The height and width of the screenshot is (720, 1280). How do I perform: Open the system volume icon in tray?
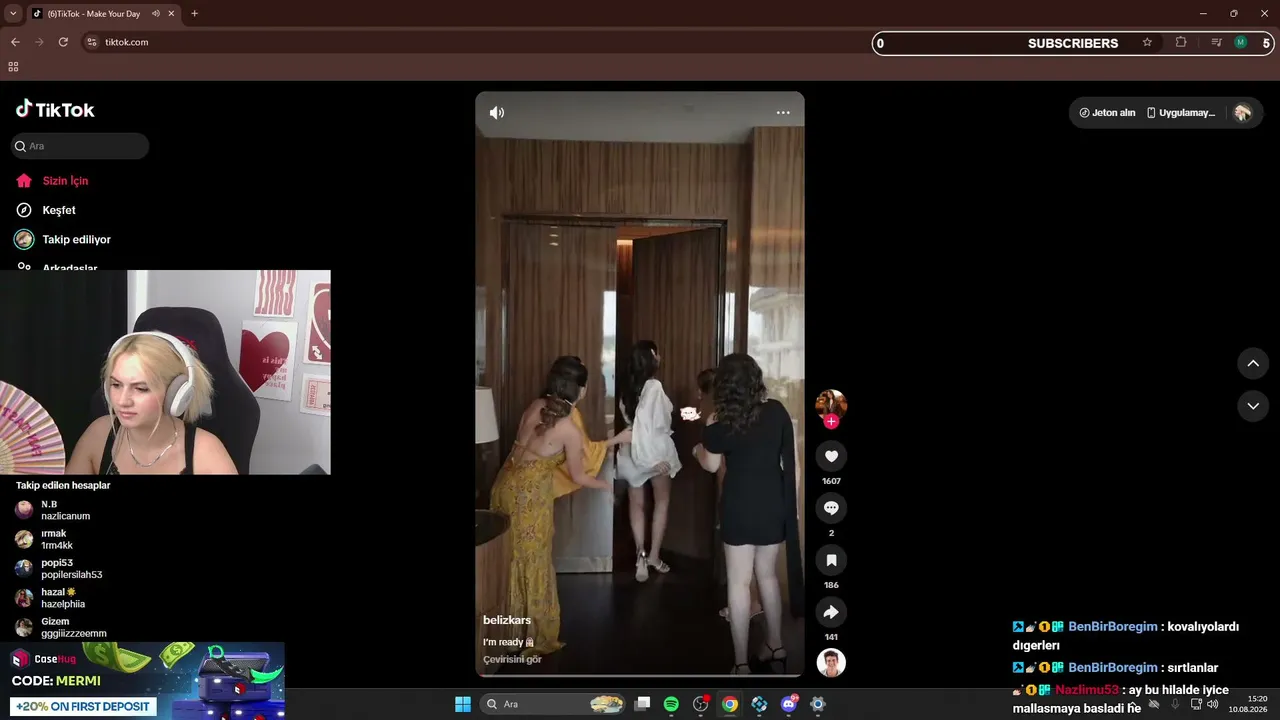(x=1213, y=704)
